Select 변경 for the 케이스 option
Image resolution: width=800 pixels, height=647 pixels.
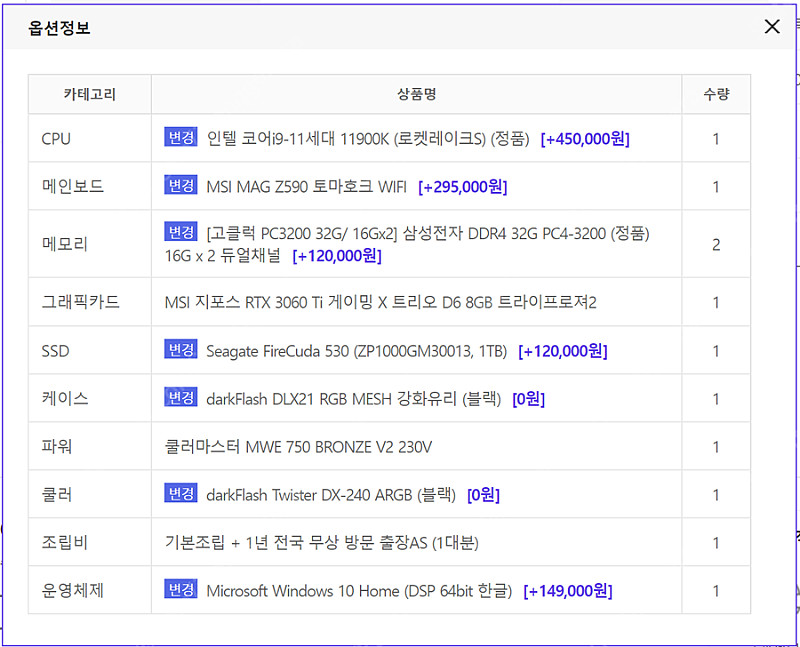pyautogui.click(x=180, y=398)
